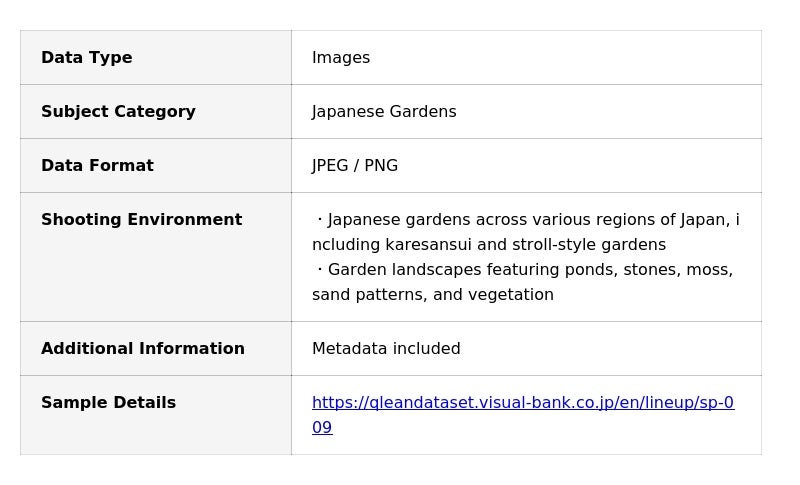Click the word "PNG" in Data Format
This screenshot has height=485, width=800.
pos(381,166)
